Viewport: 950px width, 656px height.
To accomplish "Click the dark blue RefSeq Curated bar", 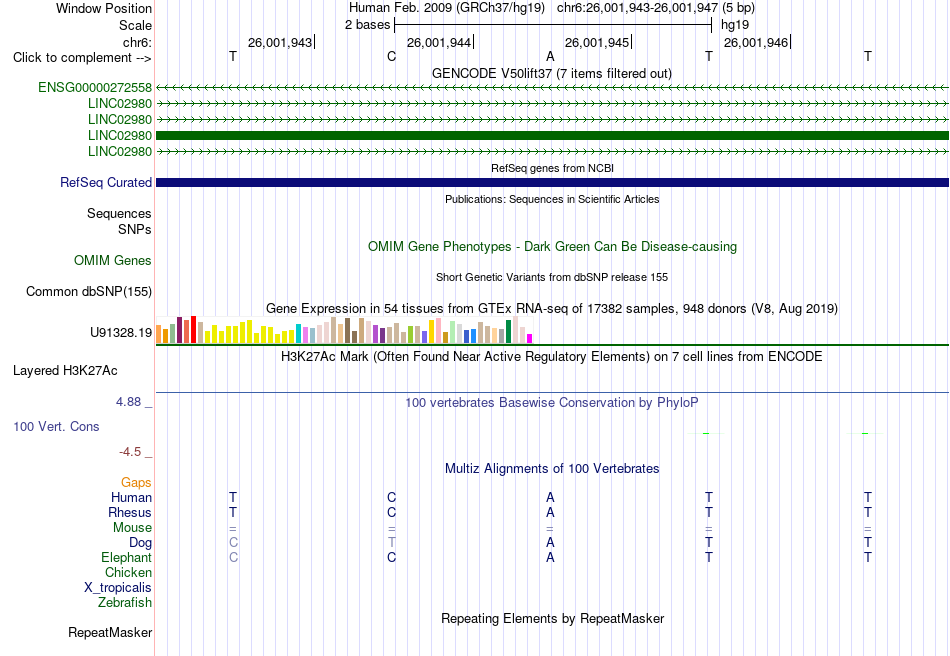I will (552, 182).
